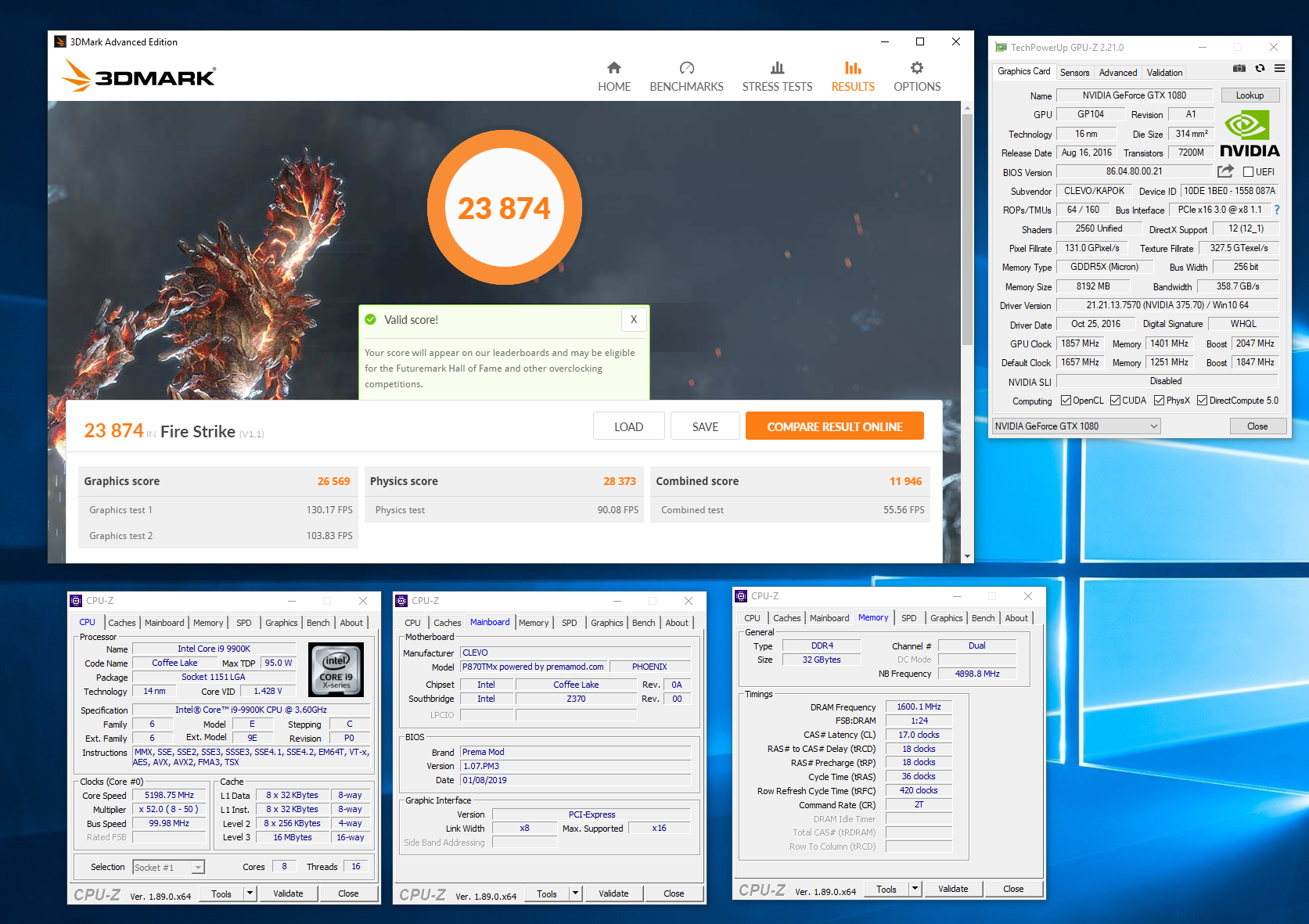This screenshot has height=924, width=1309.
Task: Click the SAVE result button
Action: [x=705, y=426]
